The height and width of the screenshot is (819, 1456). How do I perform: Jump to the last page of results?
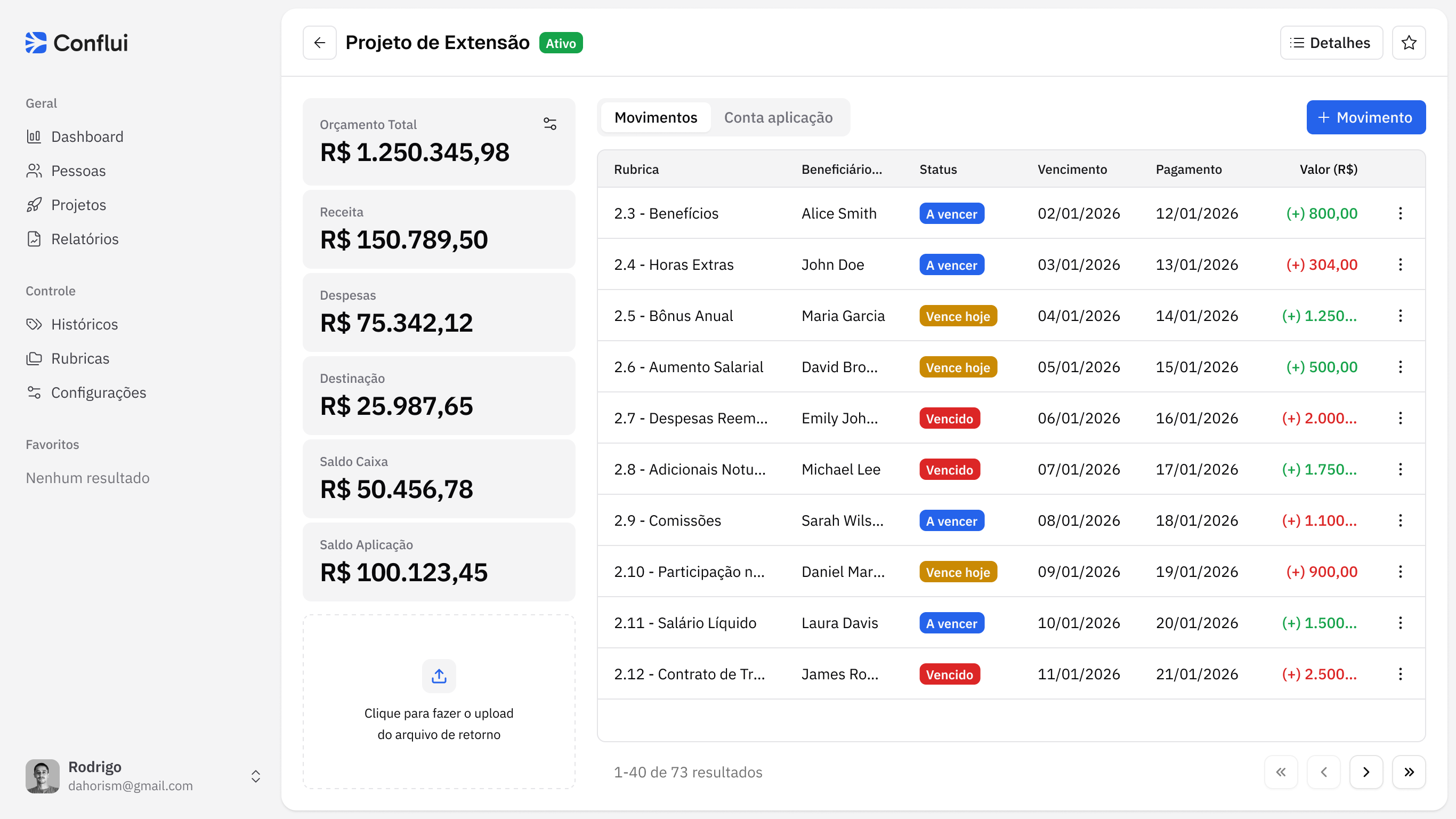(x=1409, y=772)
